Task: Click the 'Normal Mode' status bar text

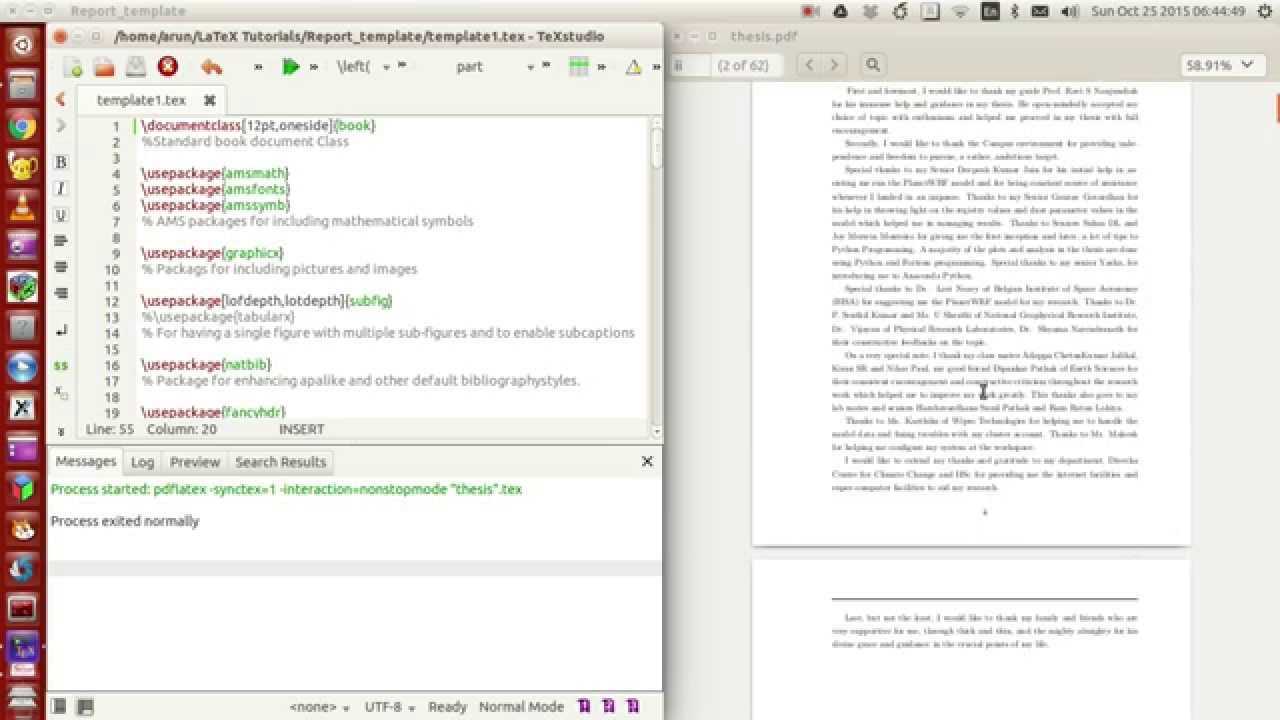Action: [521, 707]
